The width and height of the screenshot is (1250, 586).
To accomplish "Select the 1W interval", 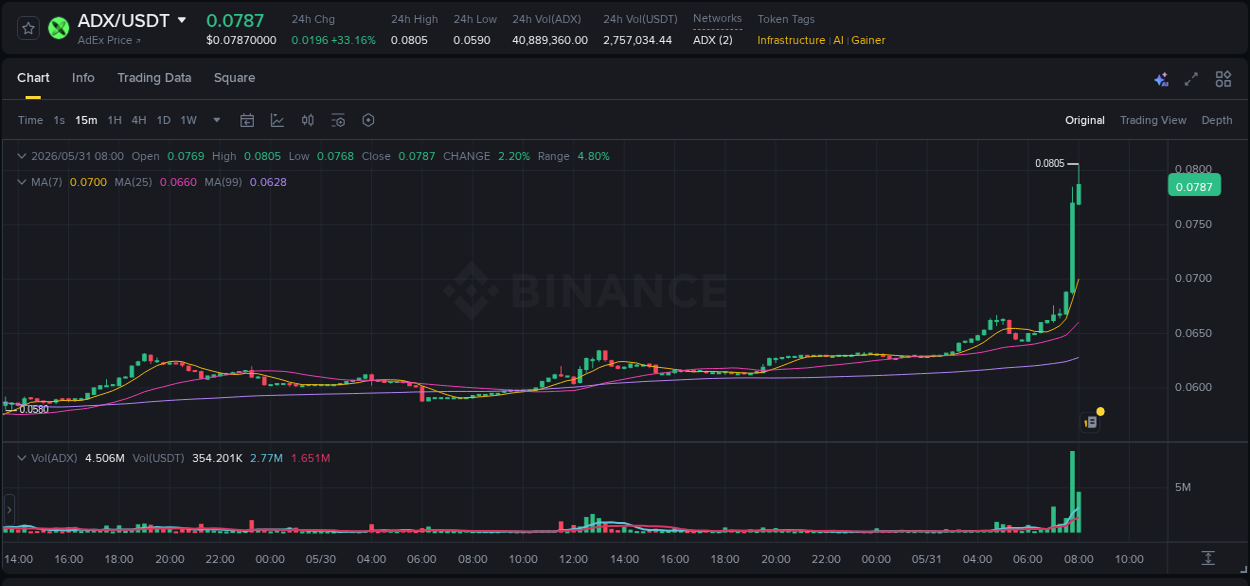I will pyautogui.click(x=188, y=120).
